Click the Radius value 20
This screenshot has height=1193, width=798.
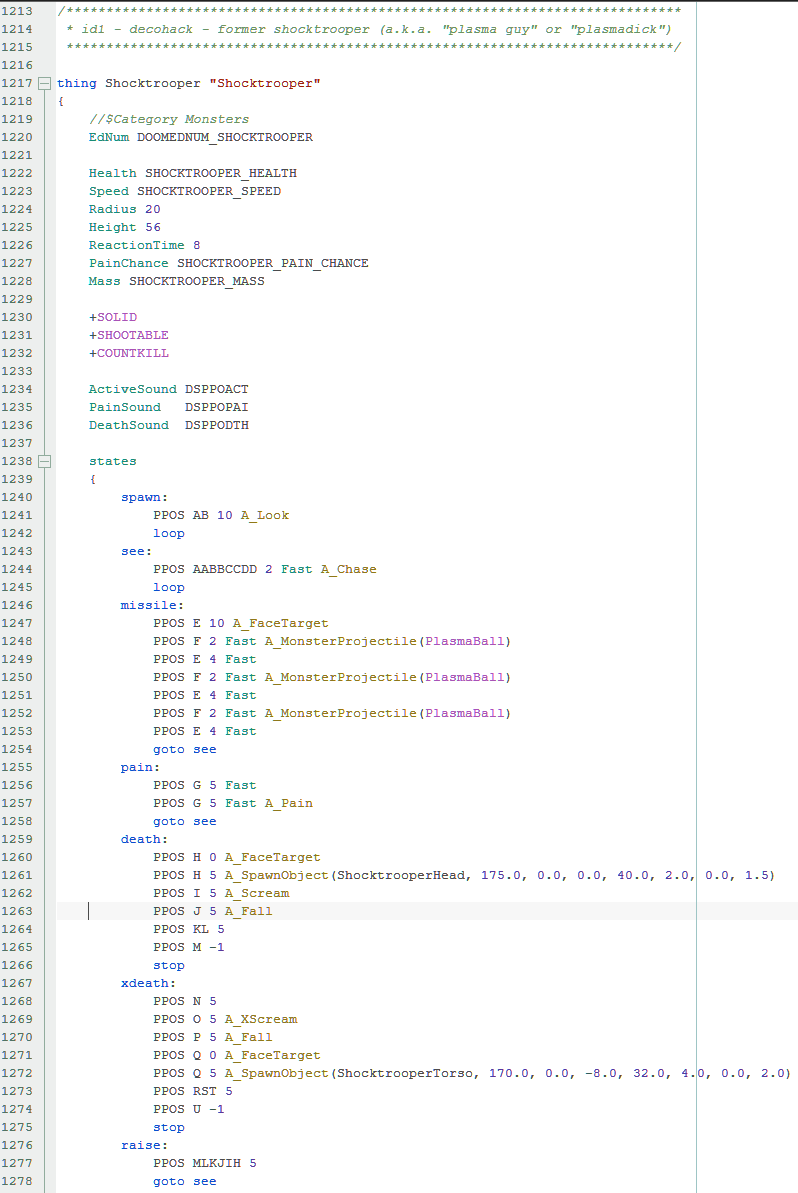click(x=153, y=209)
